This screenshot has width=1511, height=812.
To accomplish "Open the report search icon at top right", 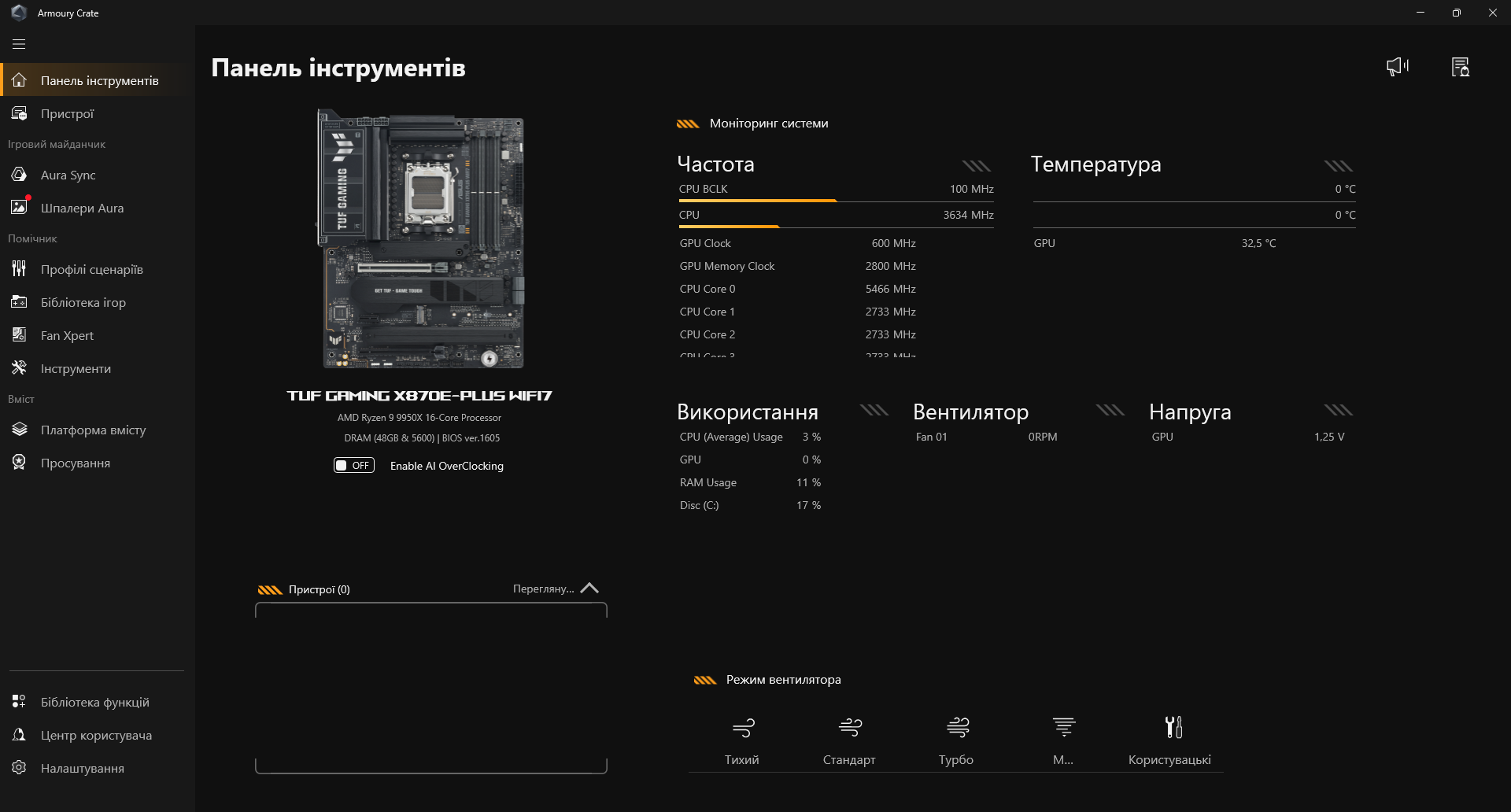I will tap(1461, 67).
